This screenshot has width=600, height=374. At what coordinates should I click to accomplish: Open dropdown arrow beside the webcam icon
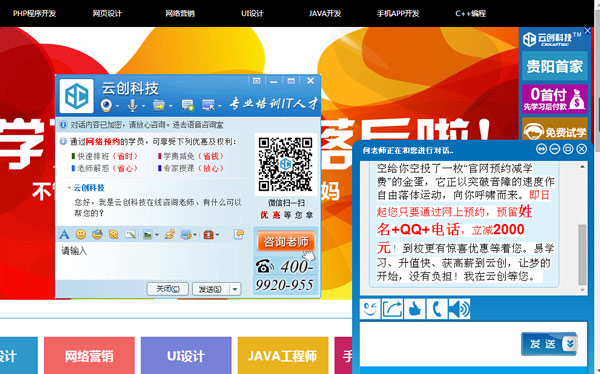117,106
